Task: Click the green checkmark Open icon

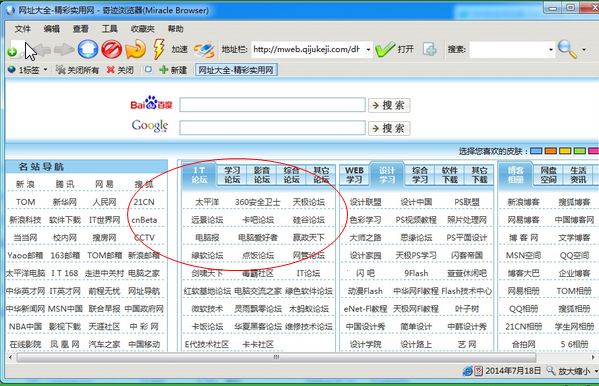Action: click(x=385, y=49)
